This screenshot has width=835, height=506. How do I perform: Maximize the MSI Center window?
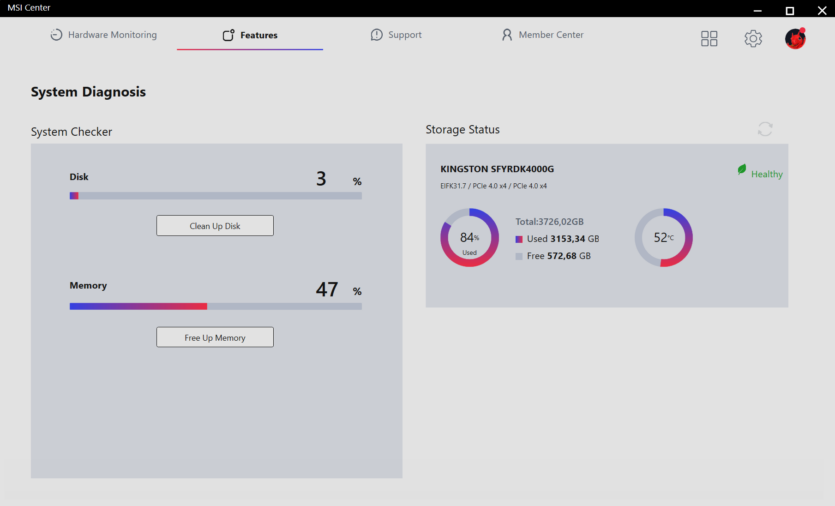[790, 10]
